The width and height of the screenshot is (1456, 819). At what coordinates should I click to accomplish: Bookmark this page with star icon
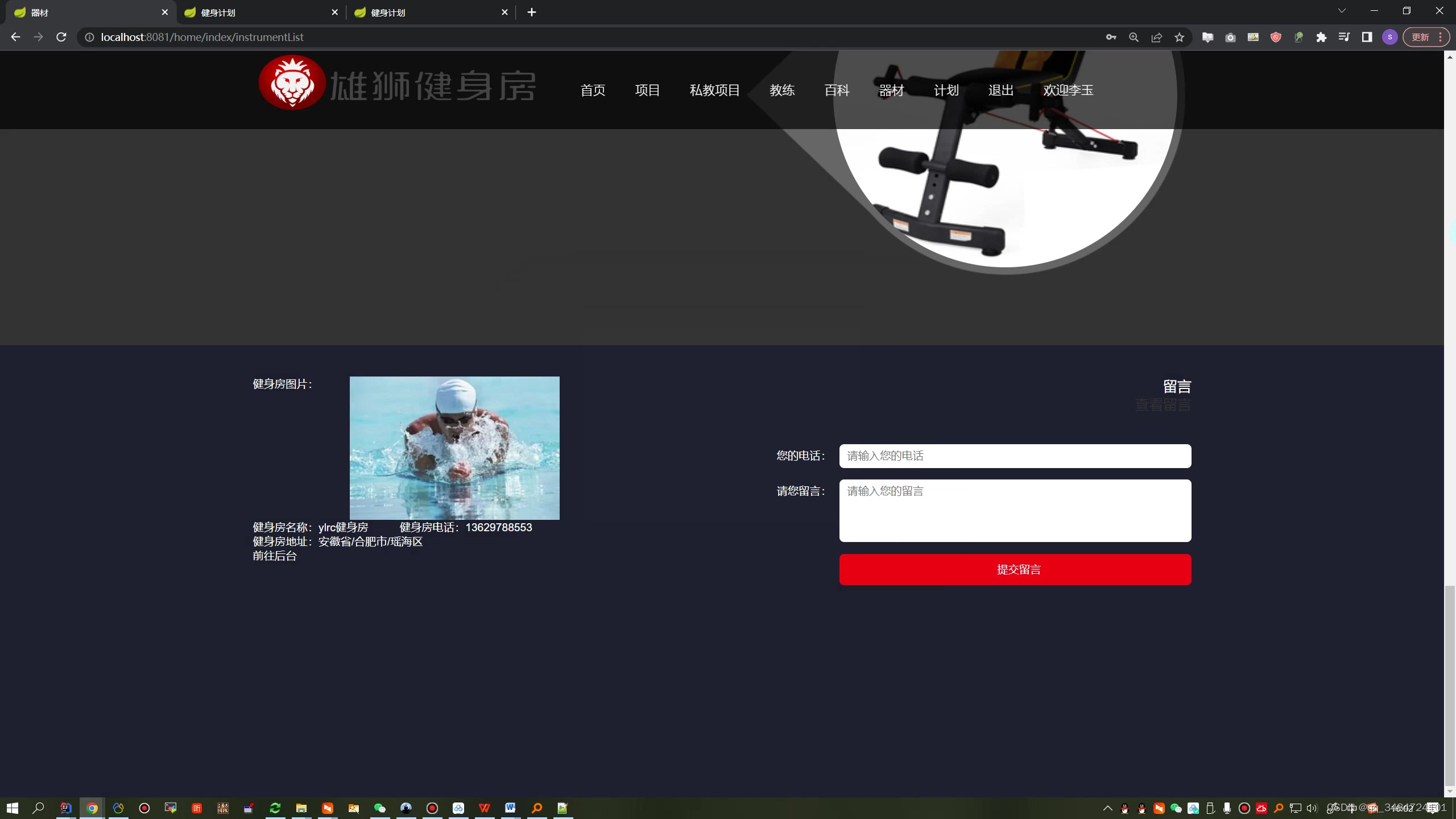[x=1180, y=37]
